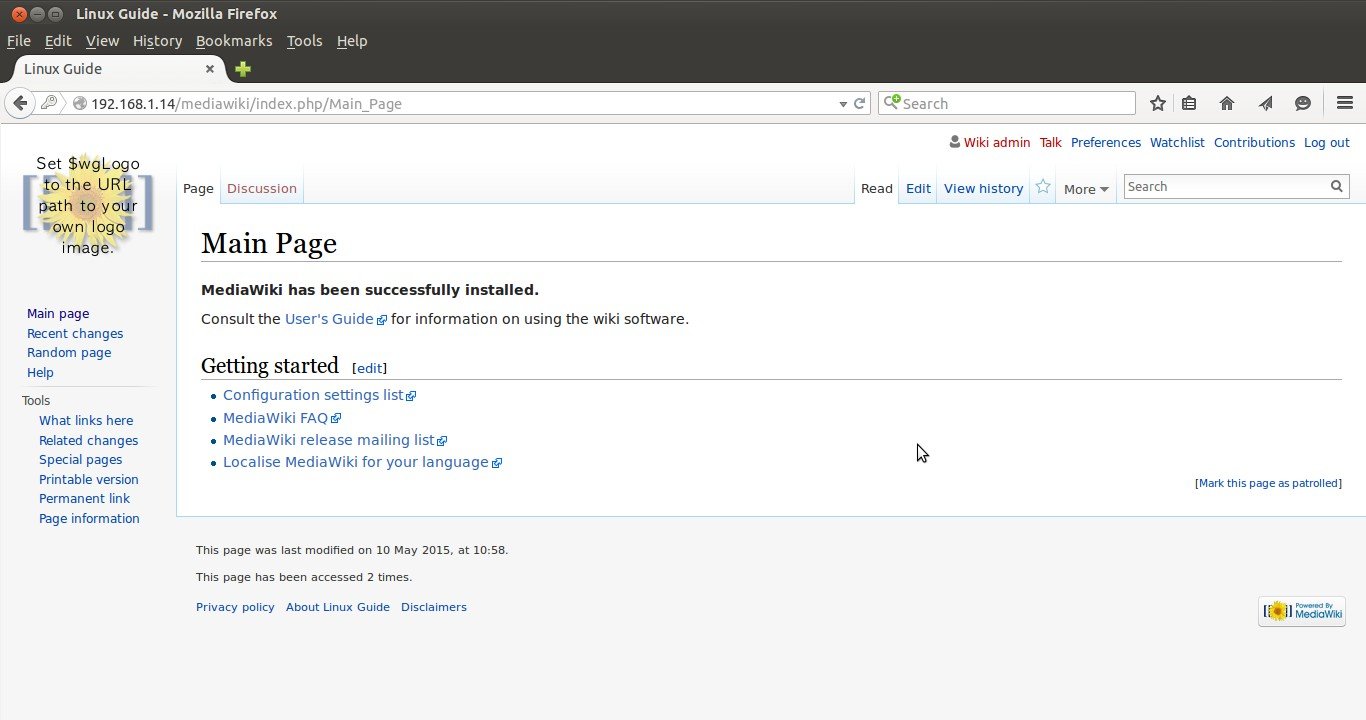The height and width of the screenshot is (720, 1366).
Task: Open the Firefox hamburger menu
Action: tap(1345, 103)
